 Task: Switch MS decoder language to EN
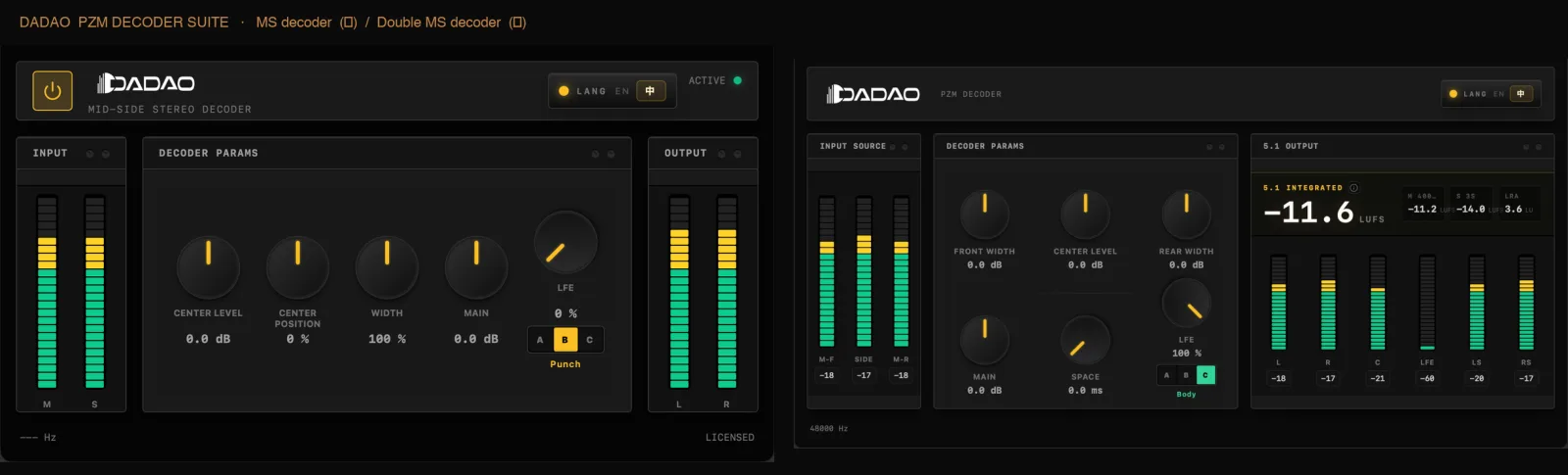[x=621, y=91]
